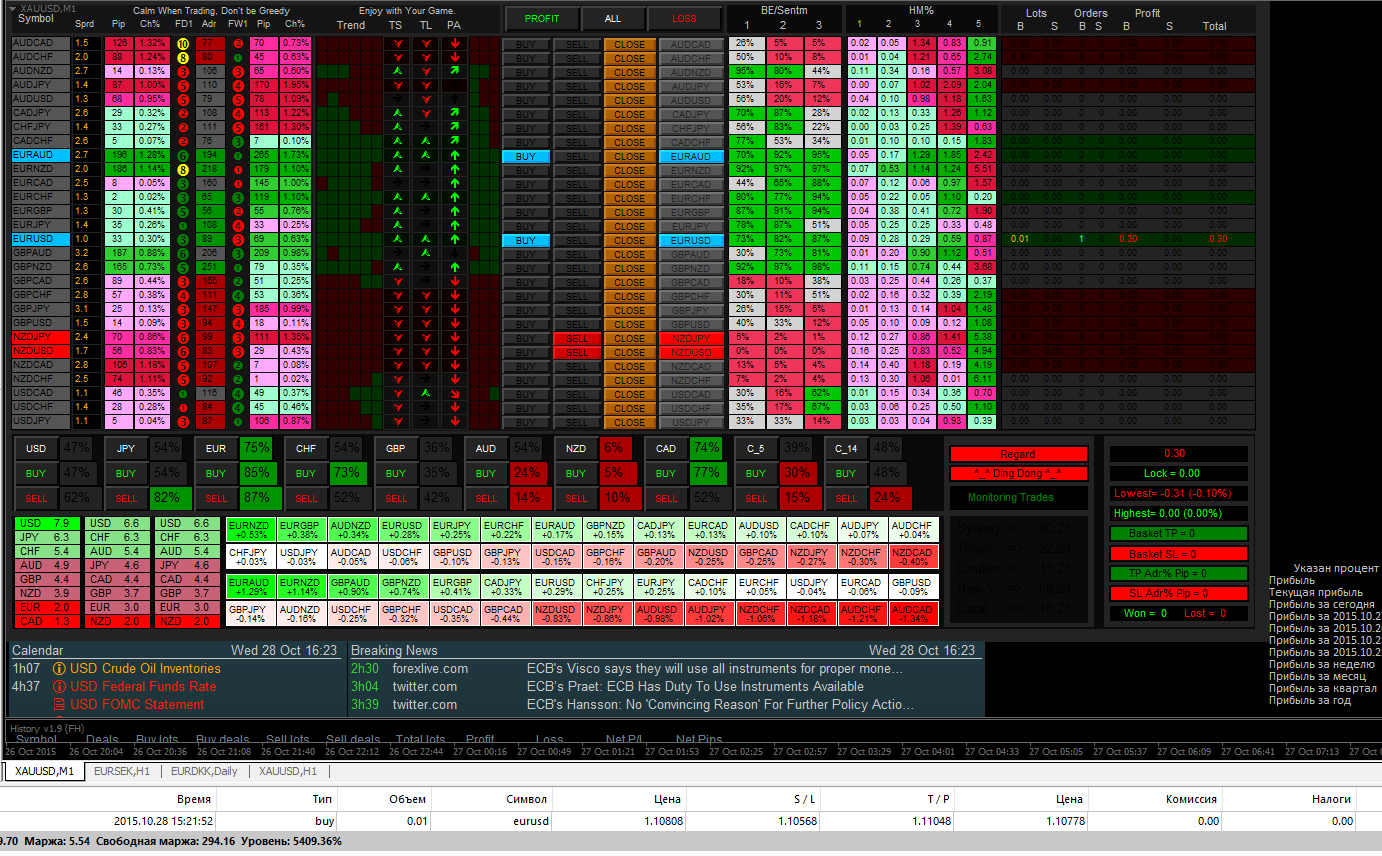Switch to the EURSEK,H1 chart tab

[122, 771]
